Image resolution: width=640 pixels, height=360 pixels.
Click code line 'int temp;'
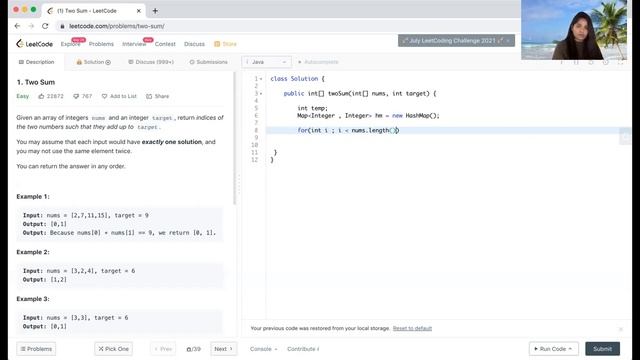point(312,108)
